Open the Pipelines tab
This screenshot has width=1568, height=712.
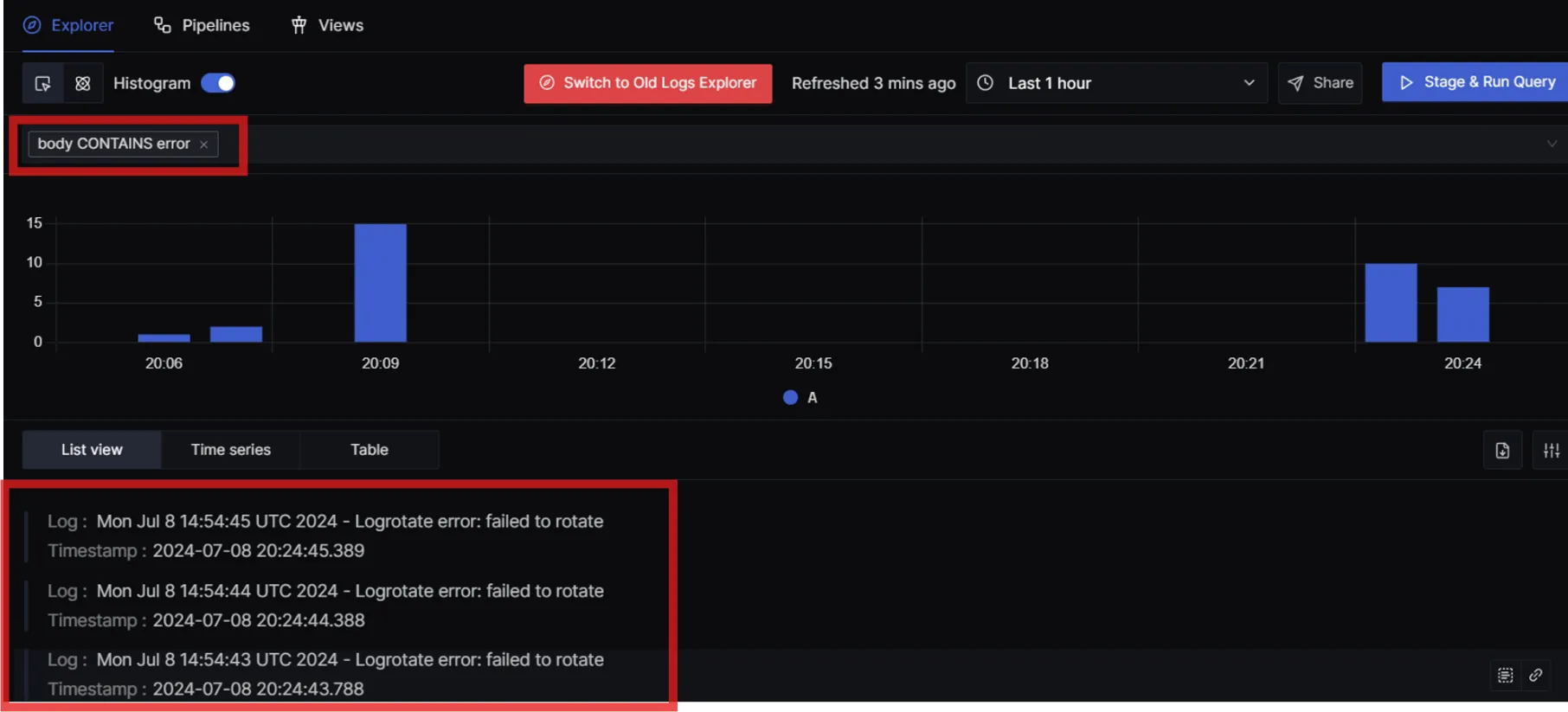pyautogui.click(x=202, y=25)
